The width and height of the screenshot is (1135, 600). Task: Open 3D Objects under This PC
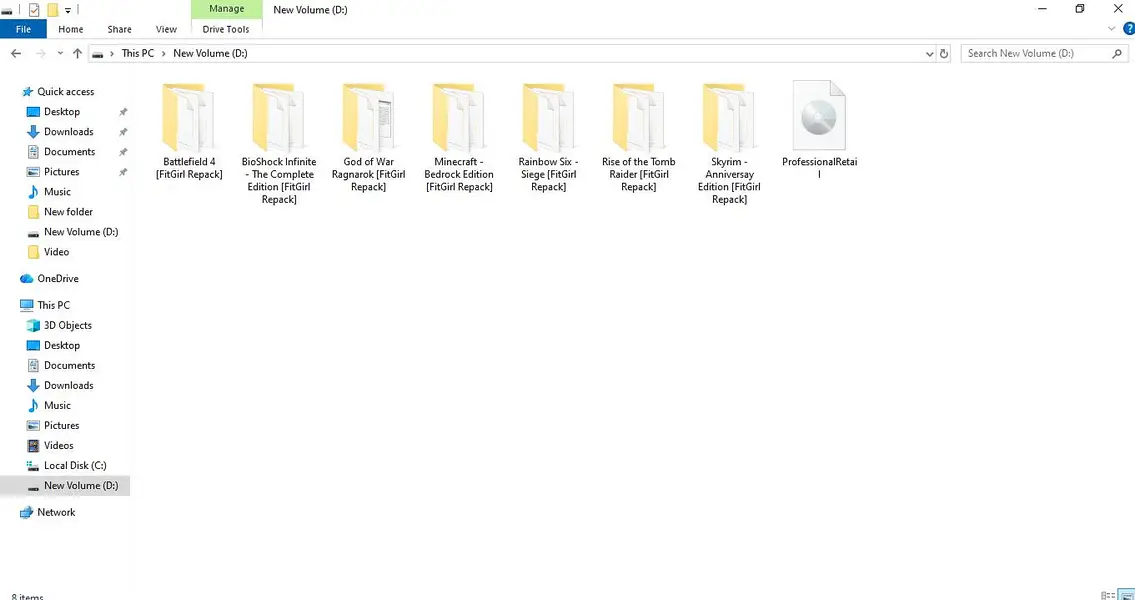coord(67,326)
